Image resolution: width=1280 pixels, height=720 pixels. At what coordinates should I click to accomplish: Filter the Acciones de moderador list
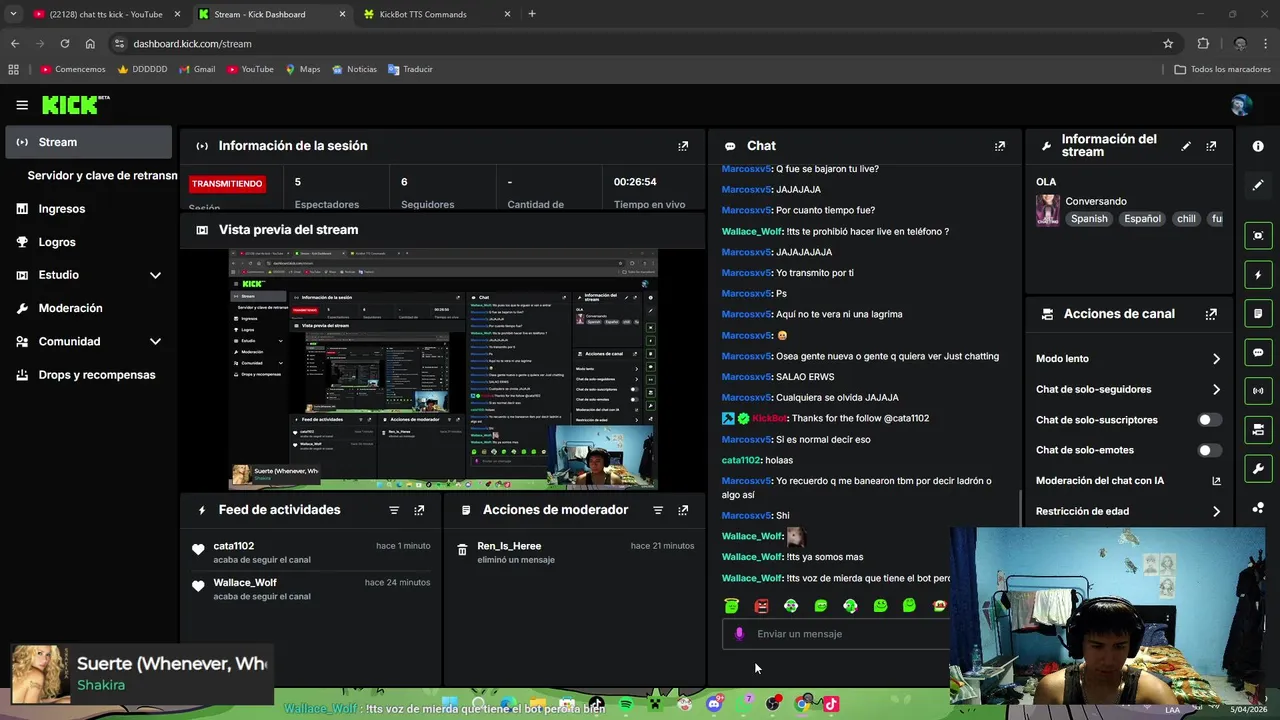(658, 510)
